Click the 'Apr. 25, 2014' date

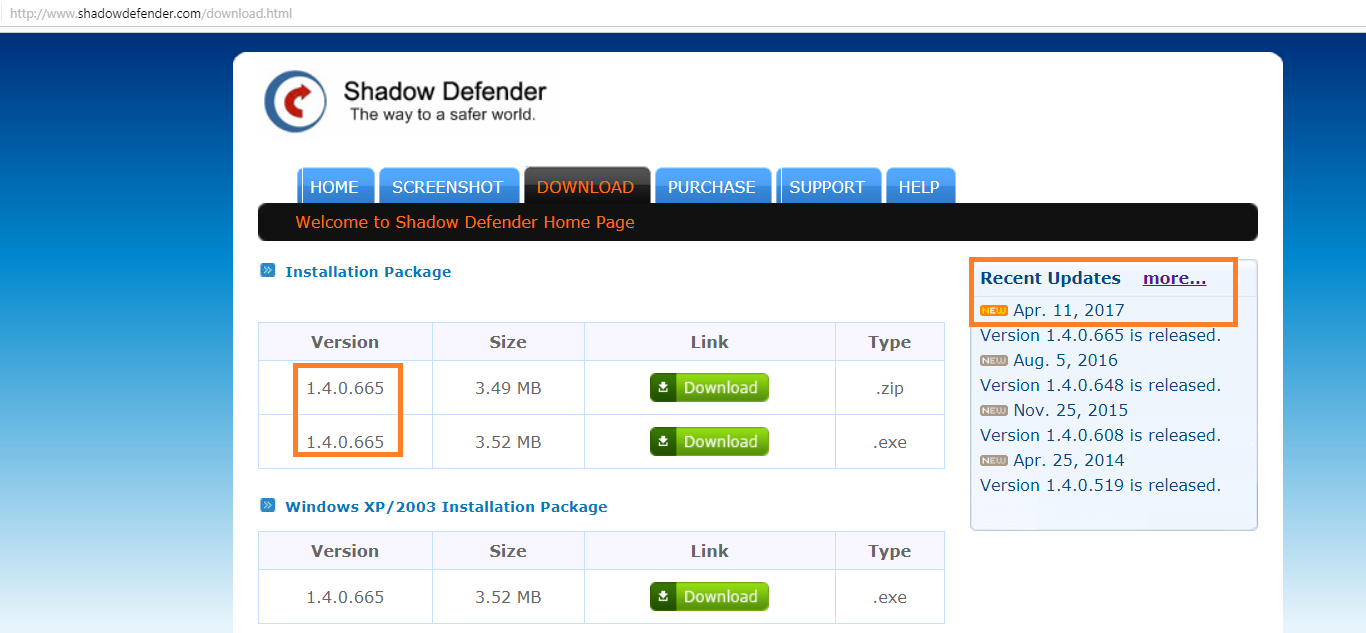point(1069,461)
